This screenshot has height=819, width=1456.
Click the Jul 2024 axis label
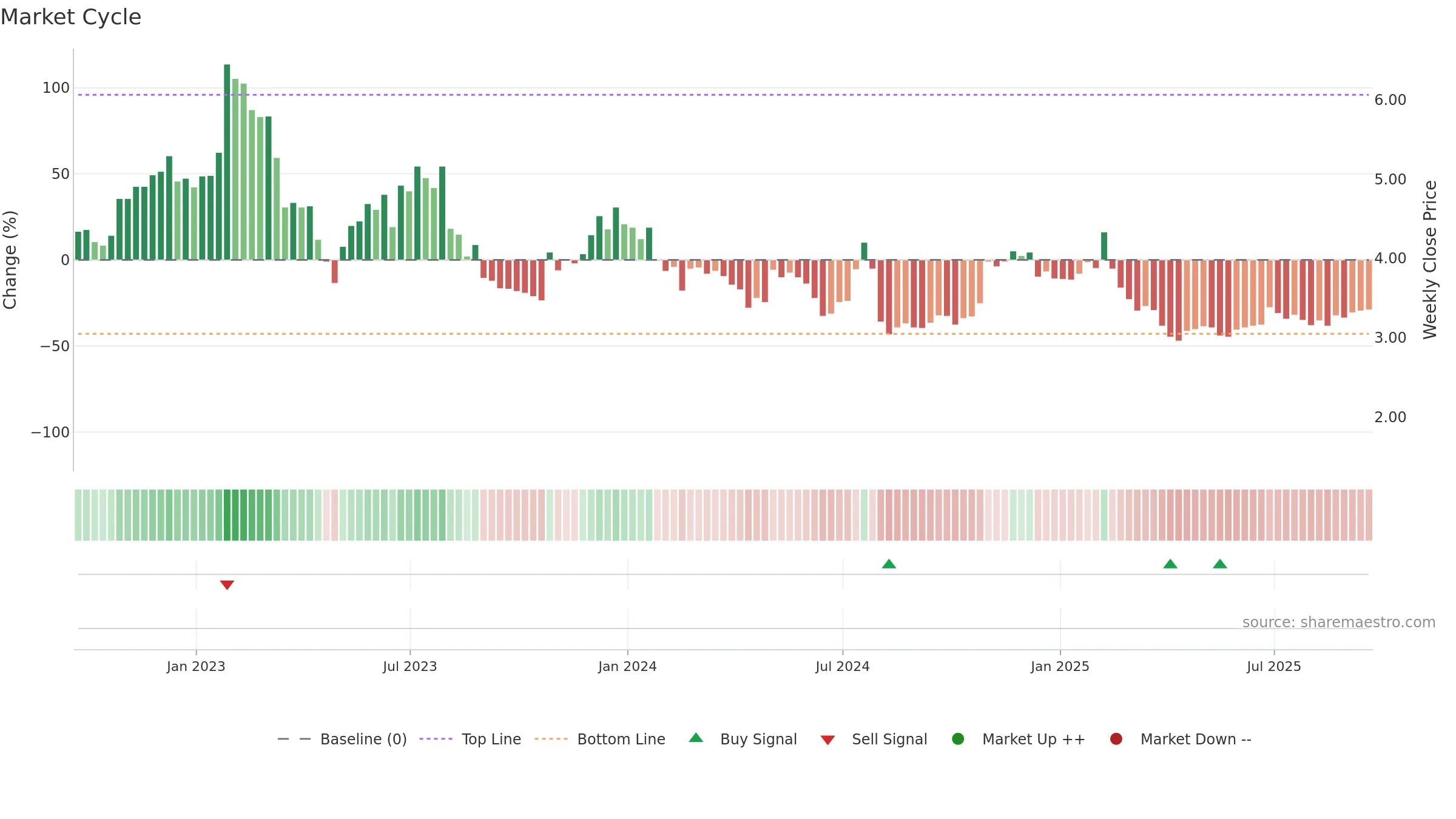[843, 667]
